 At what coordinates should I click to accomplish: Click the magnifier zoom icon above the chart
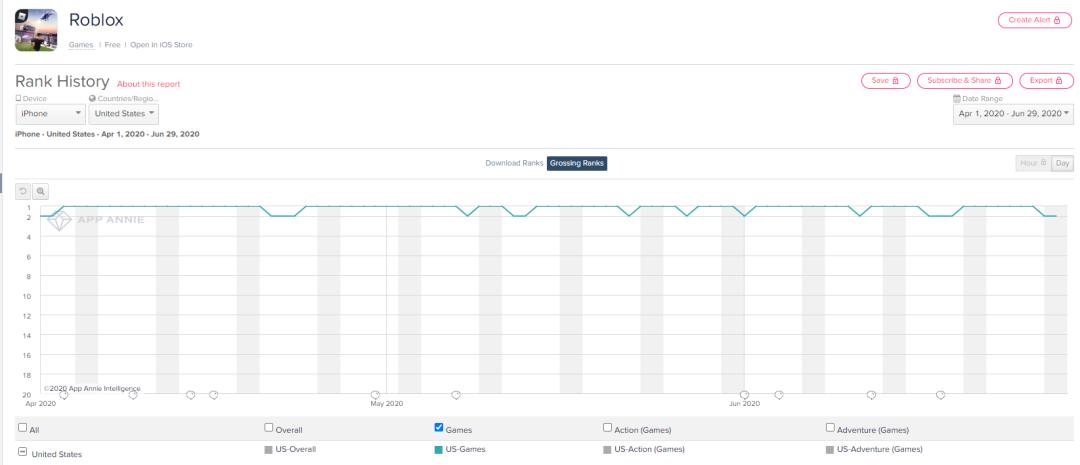point(41,189)
